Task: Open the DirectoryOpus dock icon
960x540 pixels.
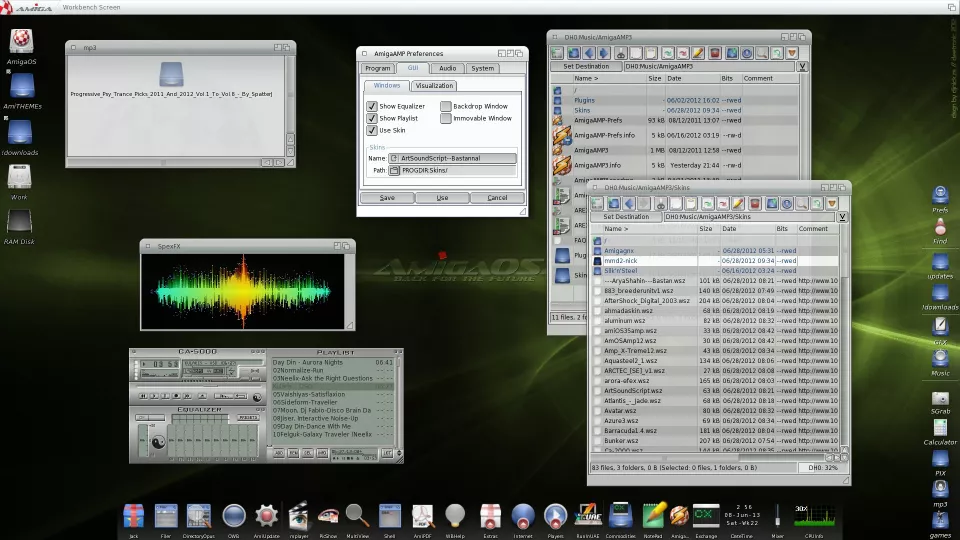Action: pyautogui.click(x=199, y=516)
